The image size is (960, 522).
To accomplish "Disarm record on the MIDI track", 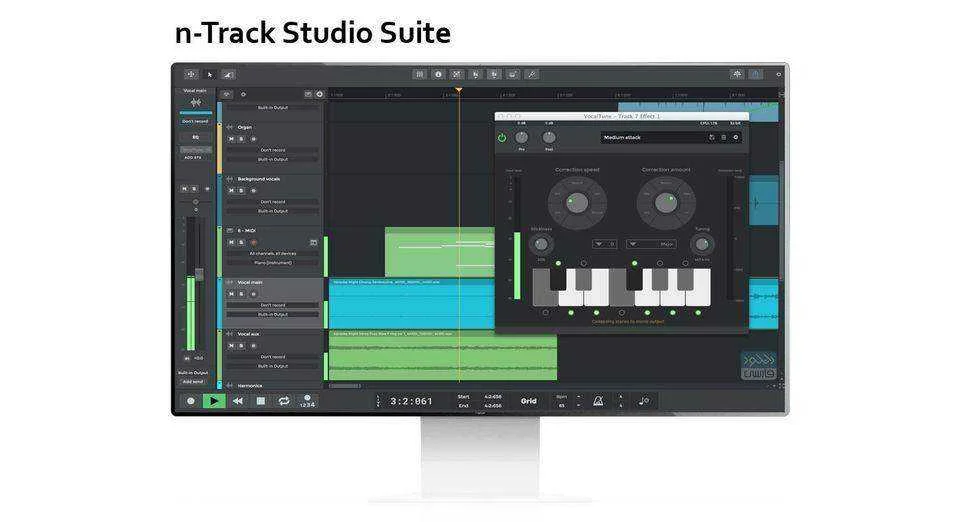I will [x=253, y=242].
